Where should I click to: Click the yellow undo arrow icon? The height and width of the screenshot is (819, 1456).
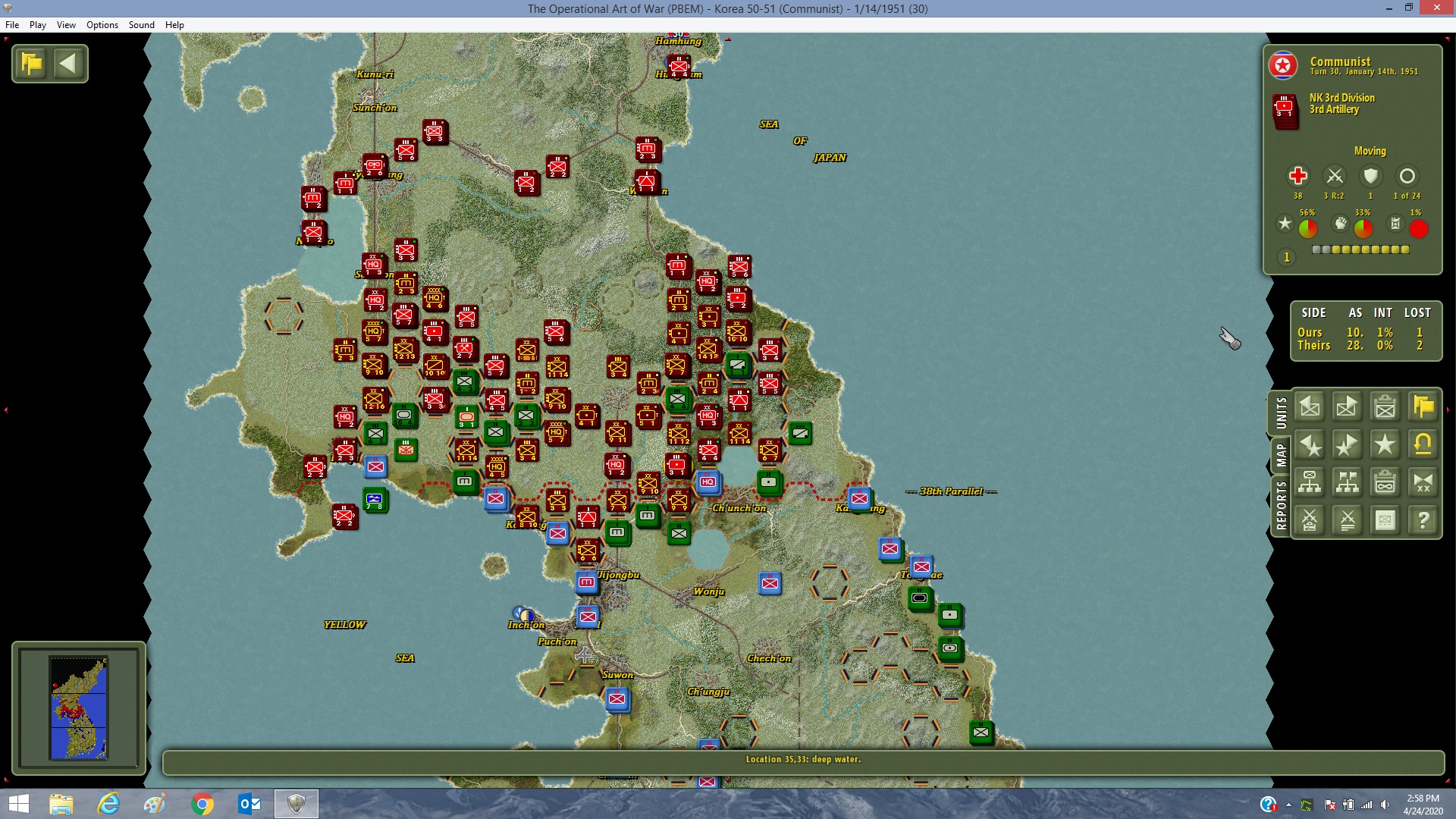[x=1423, y=445]
